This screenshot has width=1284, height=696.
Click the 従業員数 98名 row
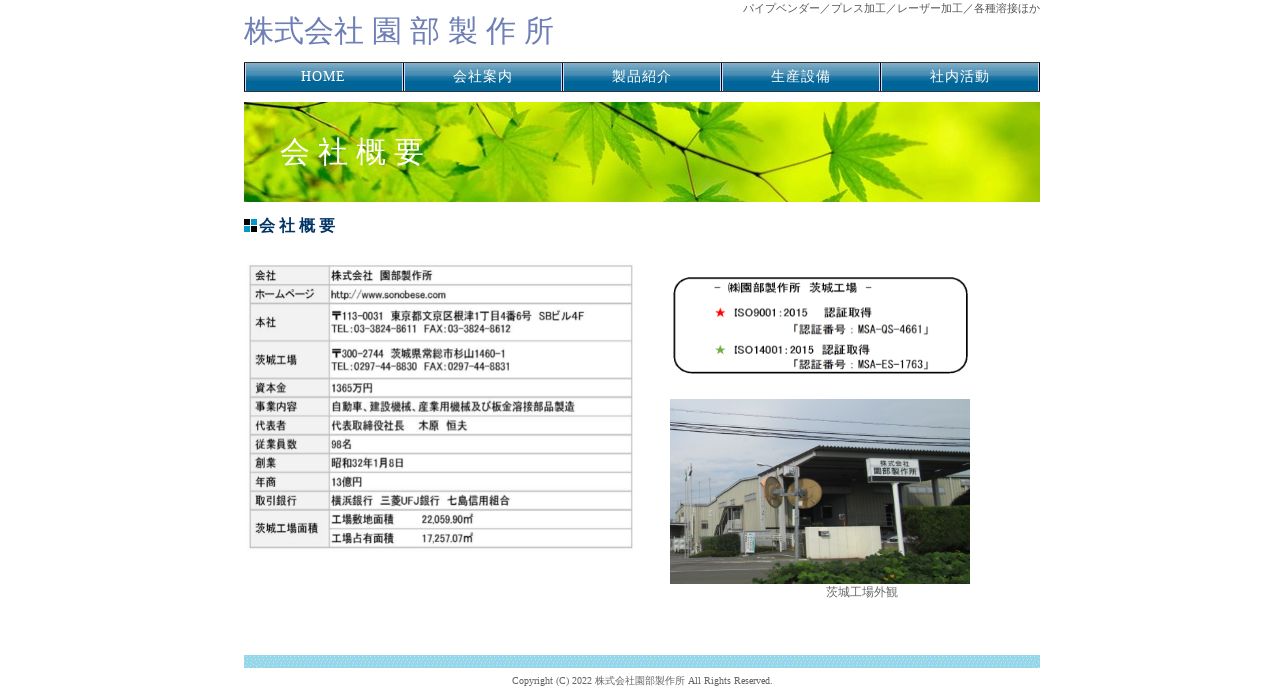441,444
